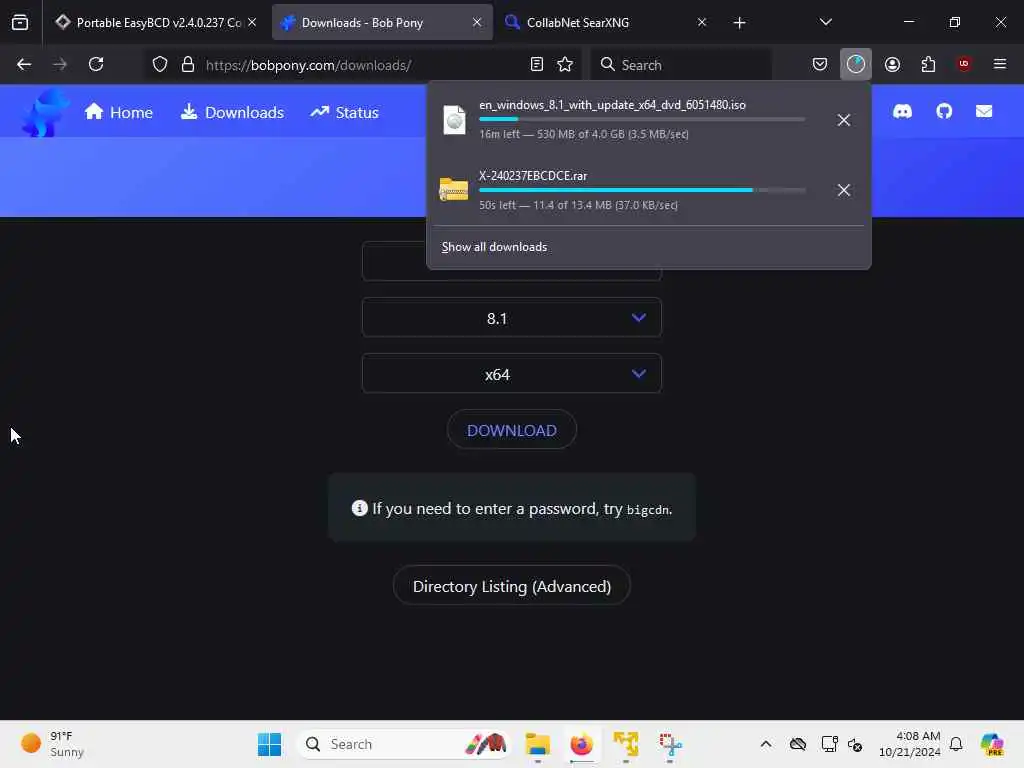Close the Portable EasyBCD tab
This screenshot has width=1024, height=768.
pos(252,22)
